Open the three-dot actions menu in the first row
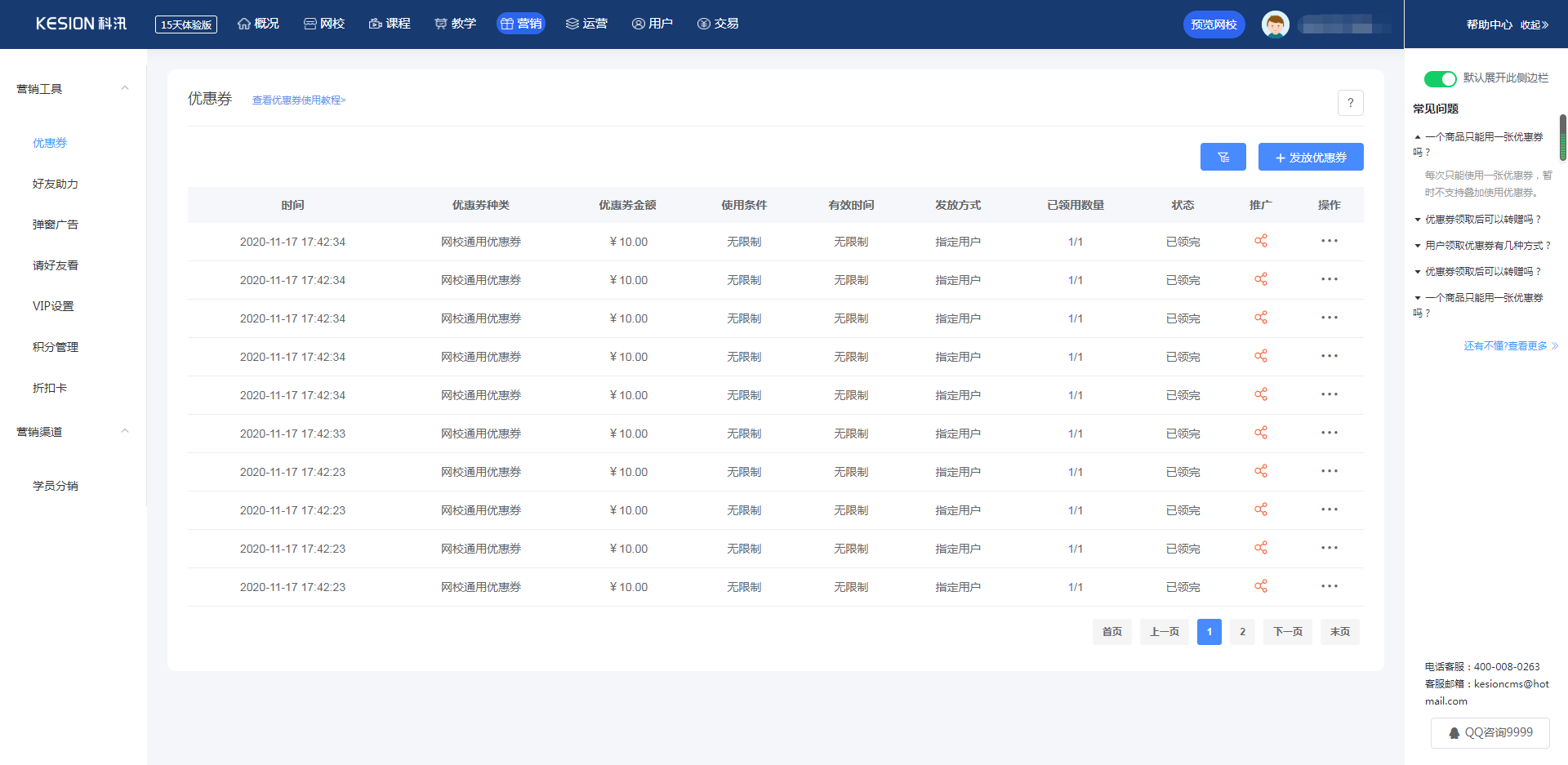 [x=1329, y=241]
